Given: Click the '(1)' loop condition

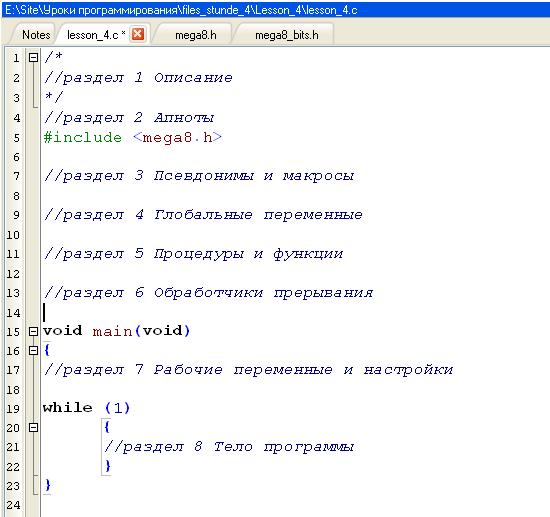Looking at the screenshot, I should coord(118,408).
